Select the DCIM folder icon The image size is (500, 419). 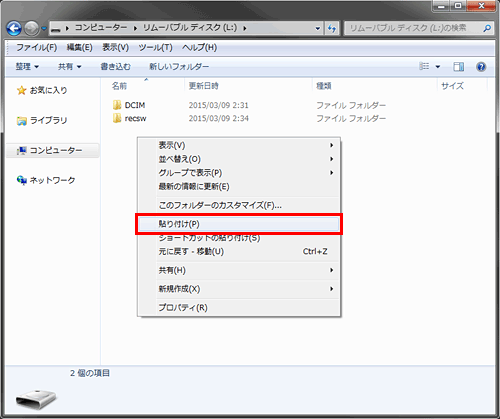click(x=117, y=105)
